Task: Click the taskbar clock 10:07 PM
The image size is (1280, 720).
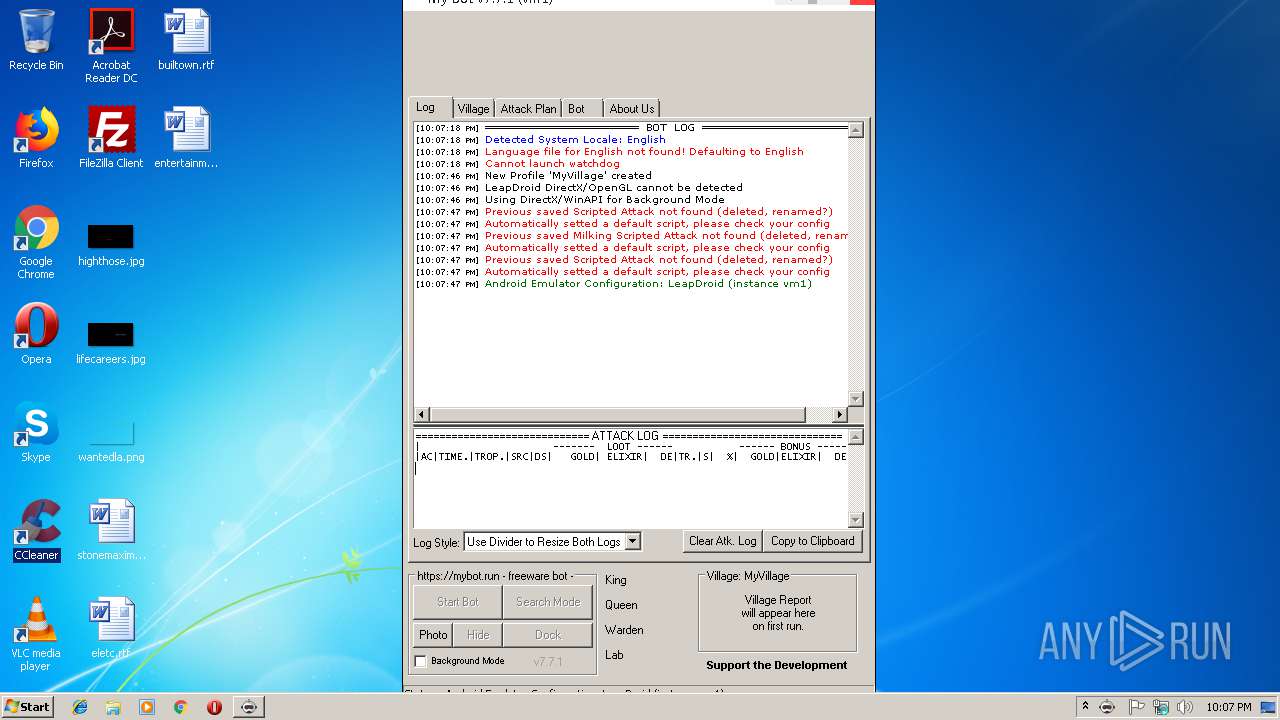Action: point(1228,707)
